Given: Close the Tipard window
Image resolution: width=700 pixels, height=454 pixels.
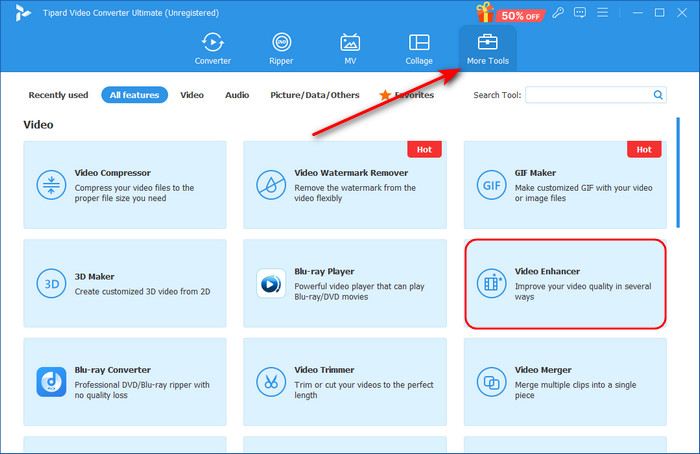Looking at the screenshot, I should coord(682,12).
